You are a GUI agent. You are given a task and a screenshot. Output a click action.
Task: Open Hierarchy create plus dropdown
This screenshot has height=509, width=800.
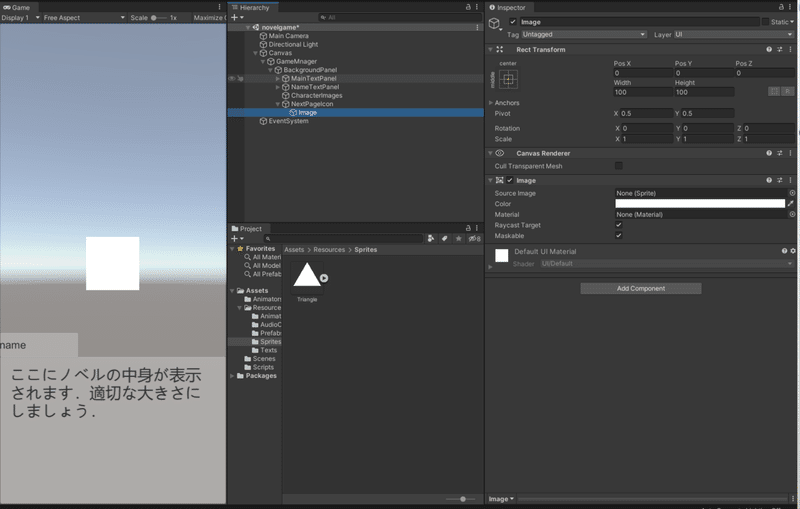237,17
